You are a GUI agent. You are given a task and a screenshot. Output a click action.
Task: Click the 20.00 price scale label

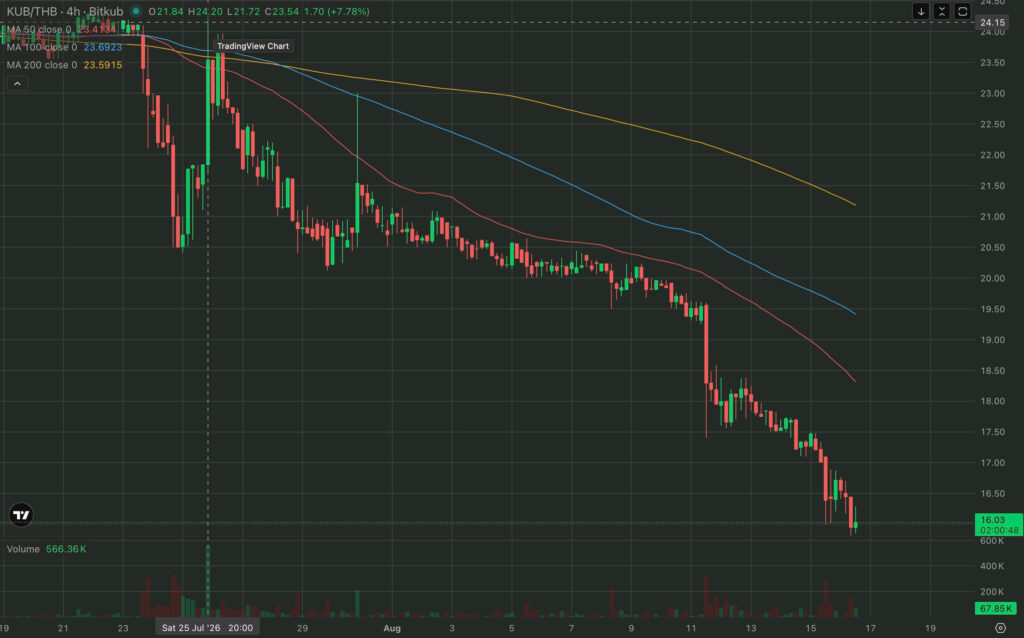(992, 278)
